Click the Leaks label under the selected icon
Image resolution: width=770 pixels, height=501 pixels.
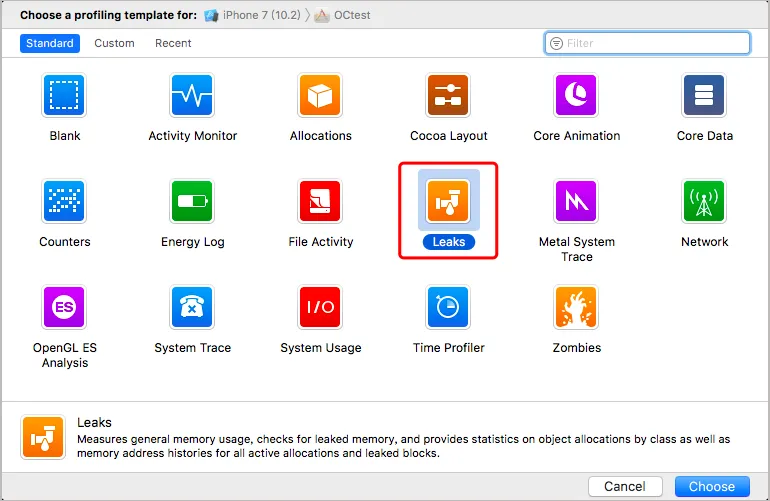[449, 242]
